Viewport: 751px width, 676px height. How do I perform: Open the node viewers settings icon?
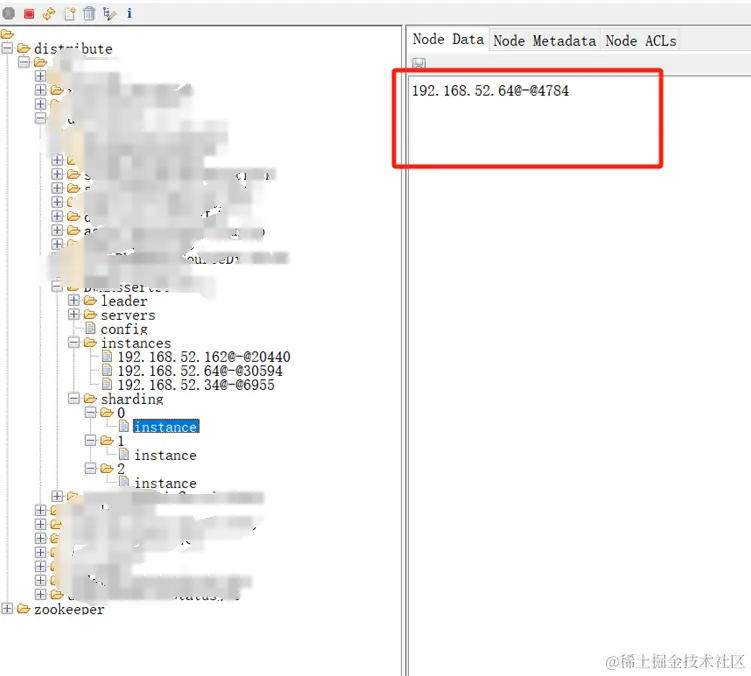pos(110,14)
